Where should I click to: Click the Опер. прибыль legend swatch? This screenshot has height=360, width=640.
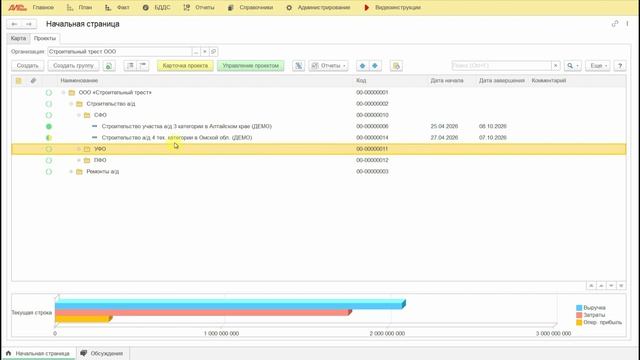(579, 322)
